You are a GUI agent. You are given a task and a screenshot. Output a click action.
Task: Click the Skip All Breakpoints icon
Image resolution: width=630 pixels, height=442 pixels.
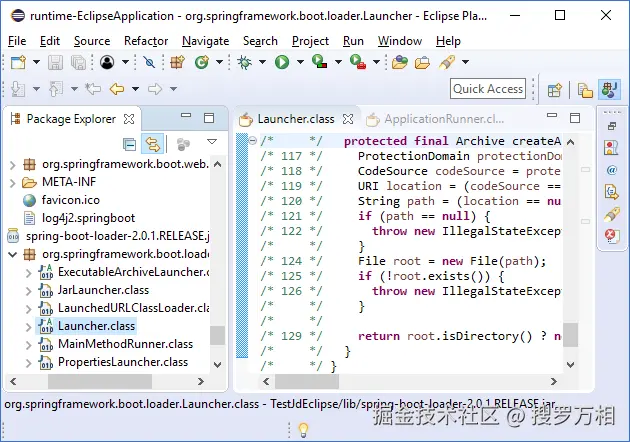coord(149,62)
